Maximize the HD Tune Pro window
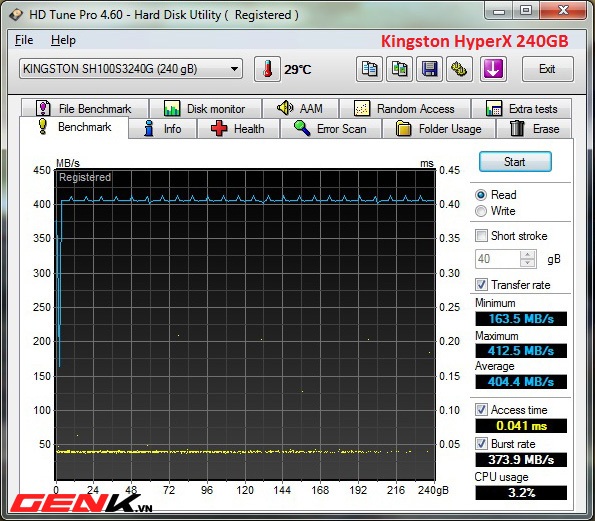Image resolution: width=595 pixels, height=521 pixels. pos(526,11)
